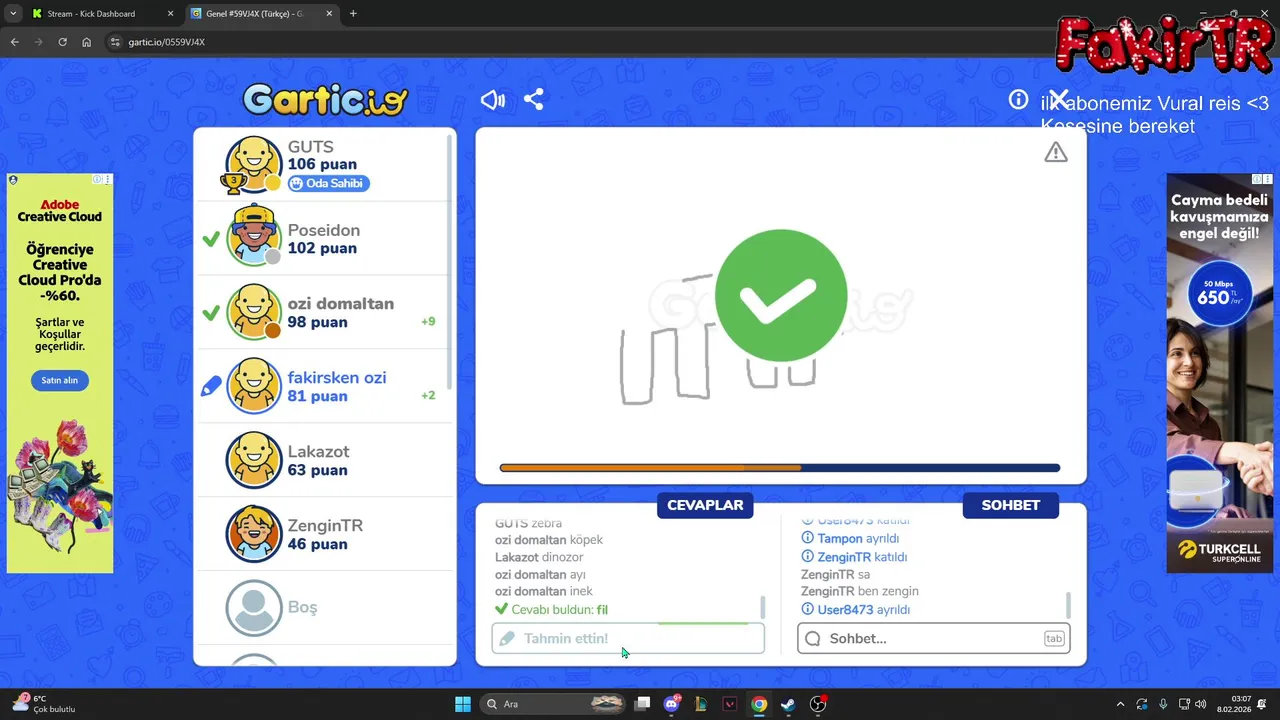Open Steam from the taskbar
Viewport: 1280px width, 720px height.
[x=788, y=704]
